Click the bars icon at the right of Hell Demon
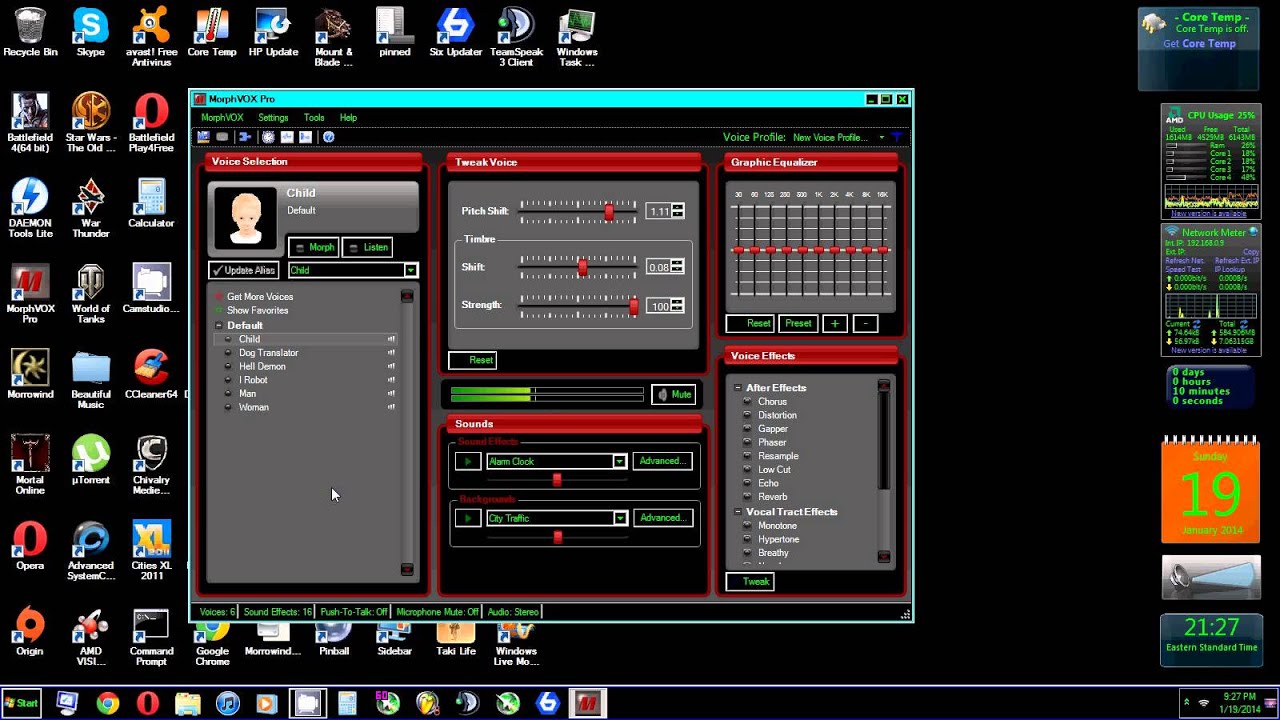Image resolution: width=1280 pixels, height=720 pixels. pyautogui.click(x=391, y=366)
